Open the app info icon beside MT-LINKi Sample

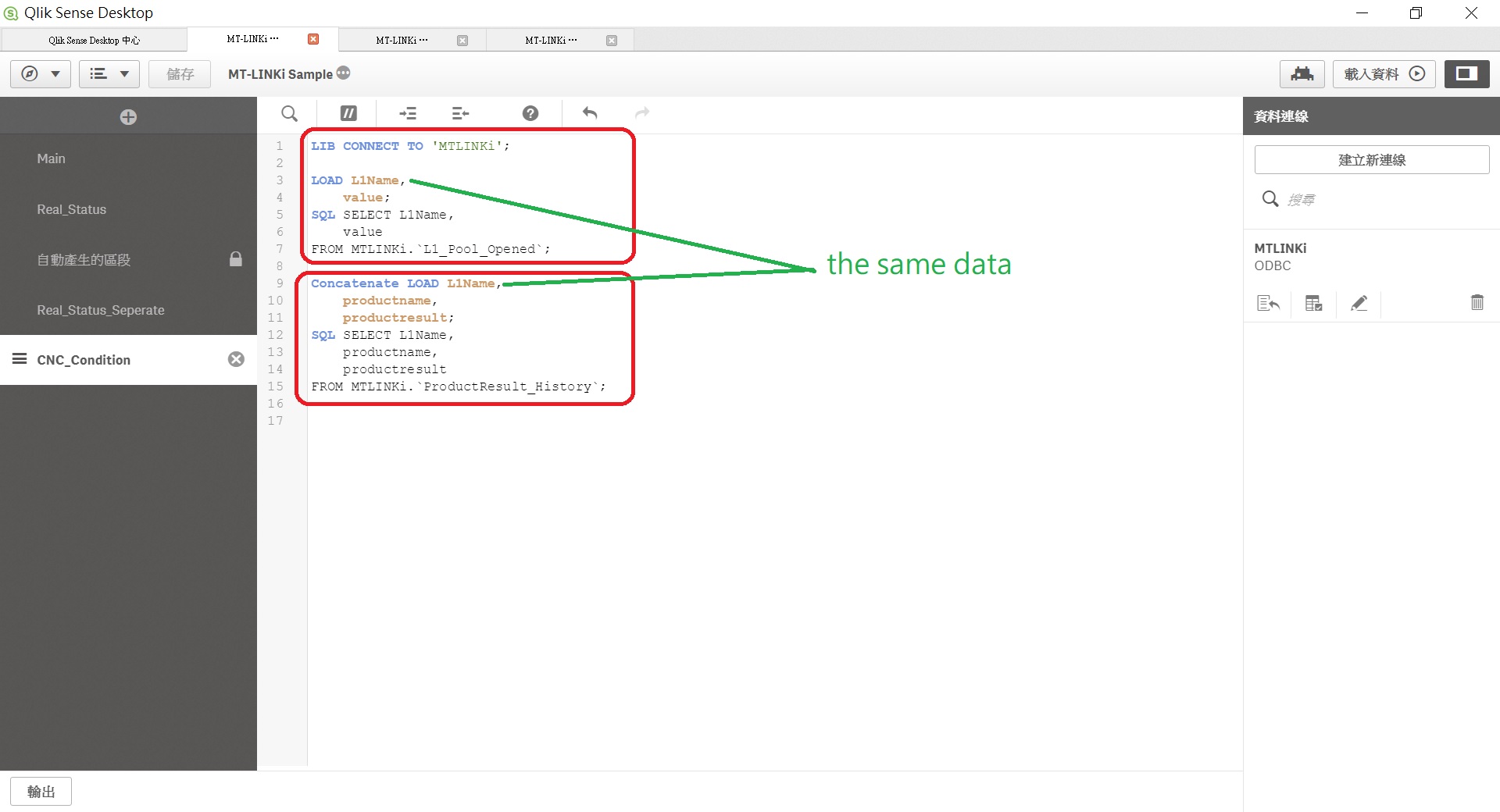point(344,73)
